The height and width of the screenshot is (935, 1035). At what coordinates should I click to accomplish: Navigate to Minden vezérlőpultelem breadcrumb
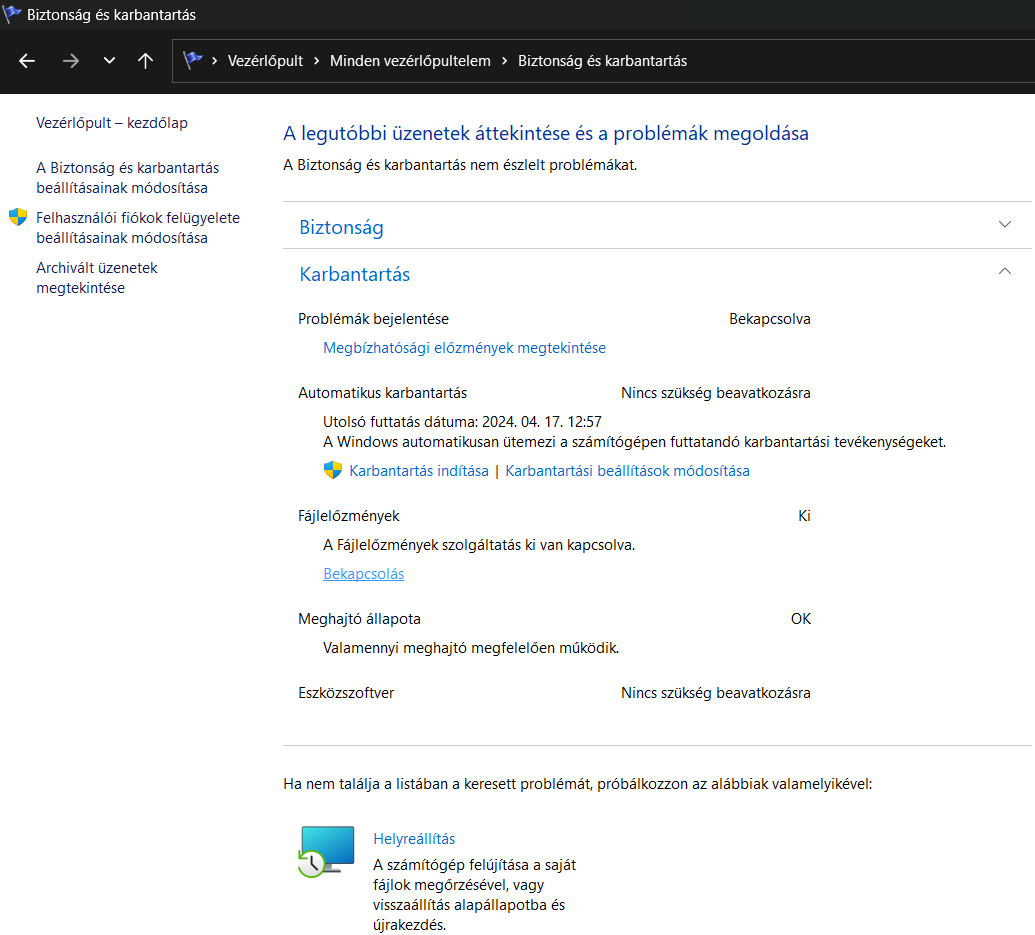[411, 61]
